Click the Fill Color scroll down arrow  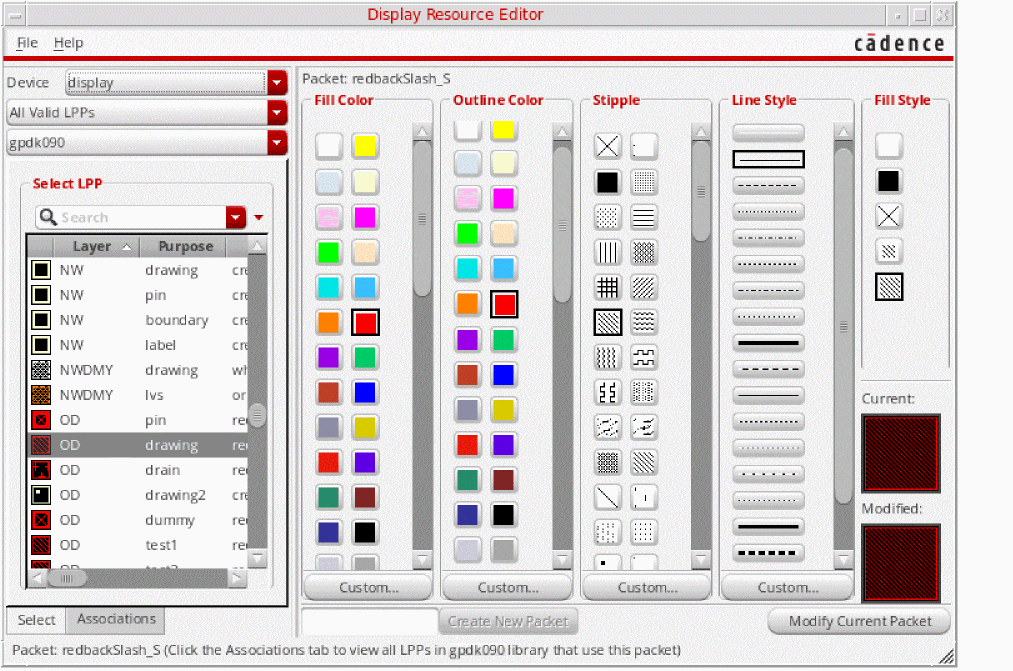click(x=423, y=559)
